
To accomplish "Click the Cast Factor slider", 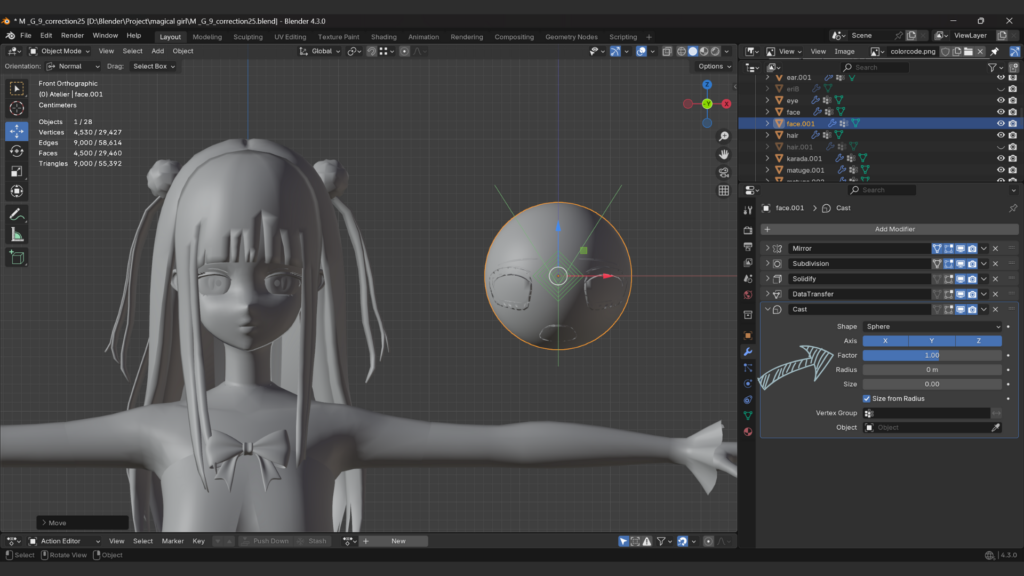I will pos(932,355).
